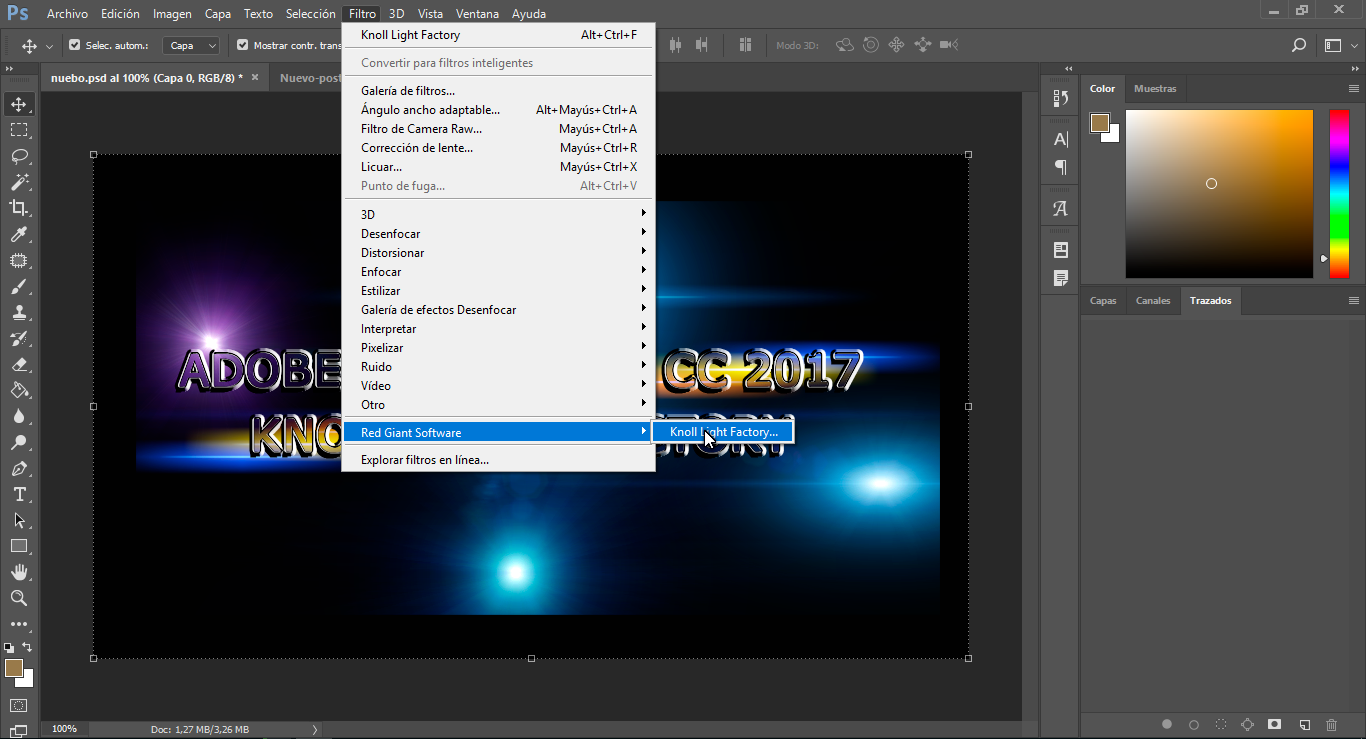
Task: Select the Hand tool
Action: pos(19,572)
